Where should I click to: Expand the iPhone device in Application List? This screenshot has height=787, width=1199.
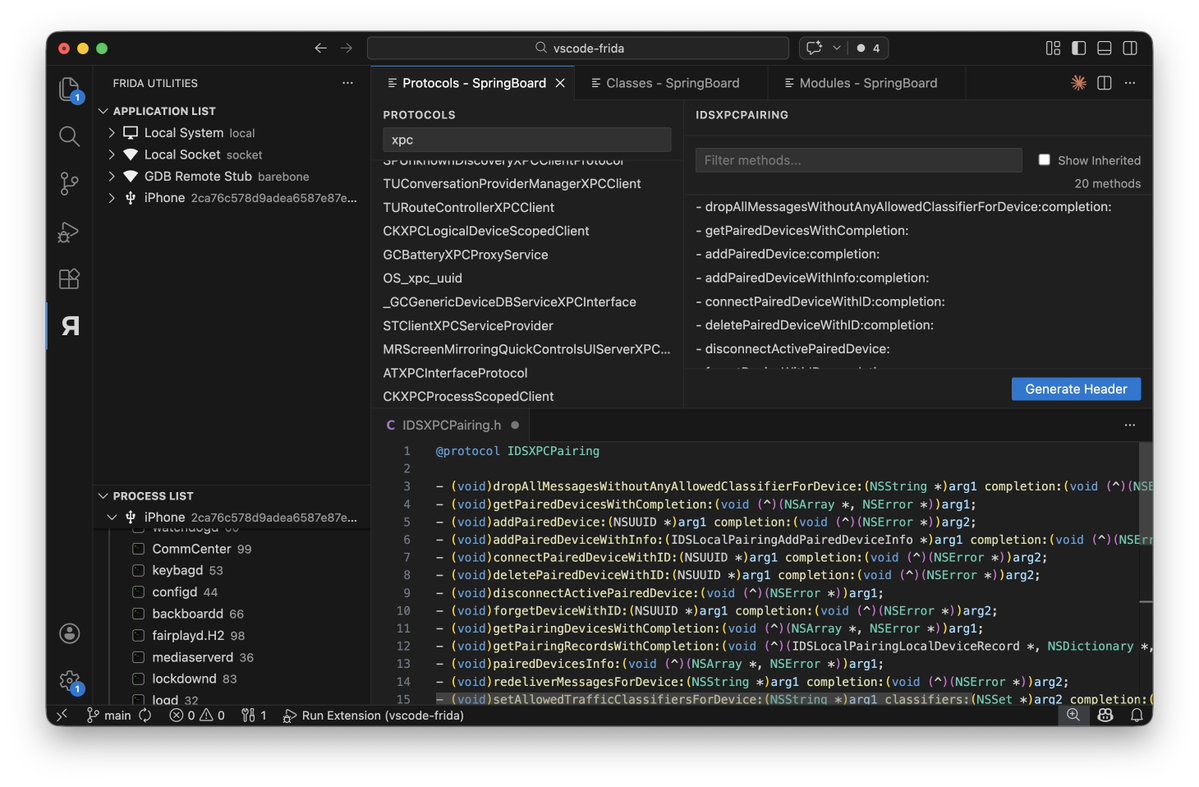(112, 197)
